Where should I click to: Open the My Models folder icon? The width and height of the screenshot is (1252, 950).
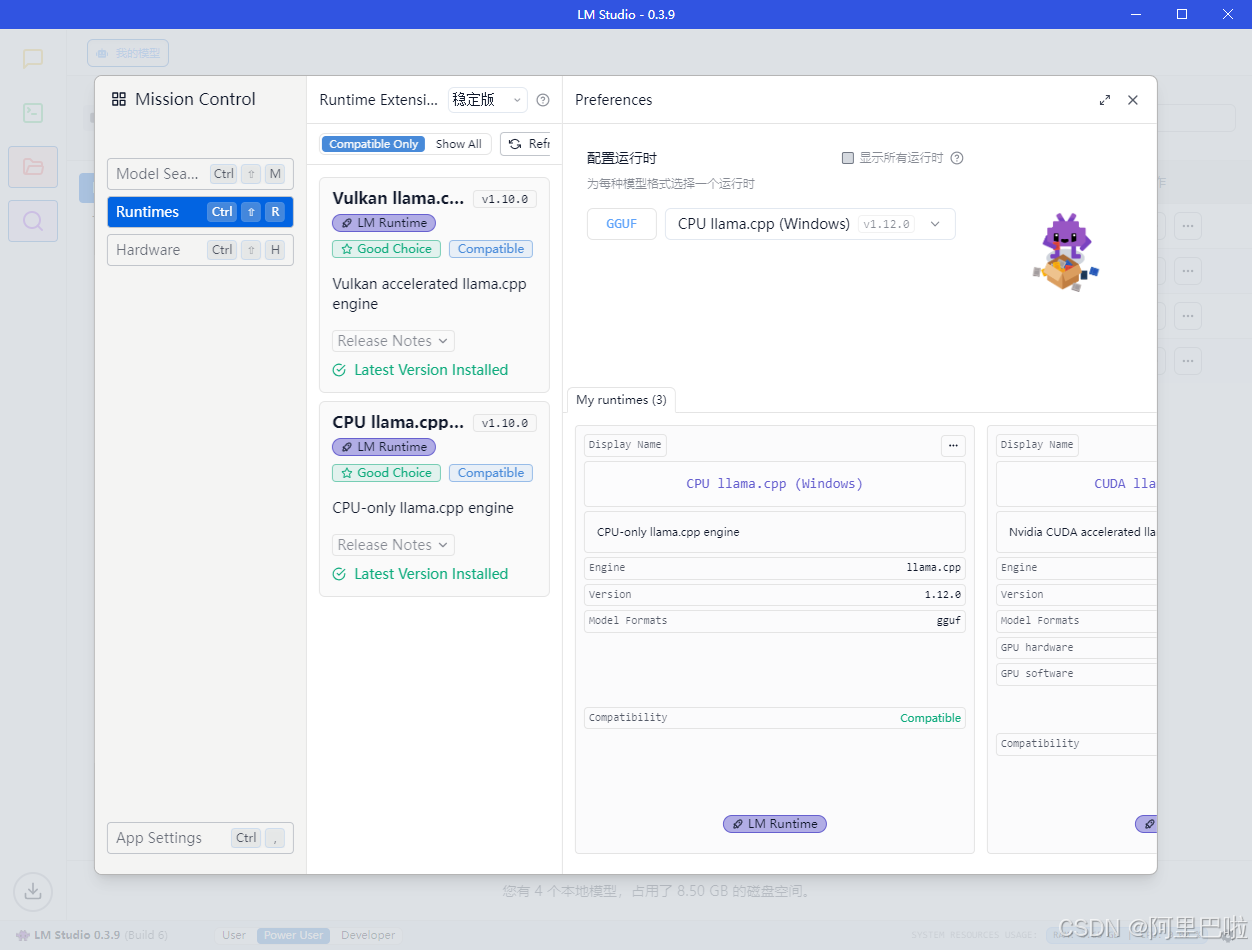click(x=33, y=167)
